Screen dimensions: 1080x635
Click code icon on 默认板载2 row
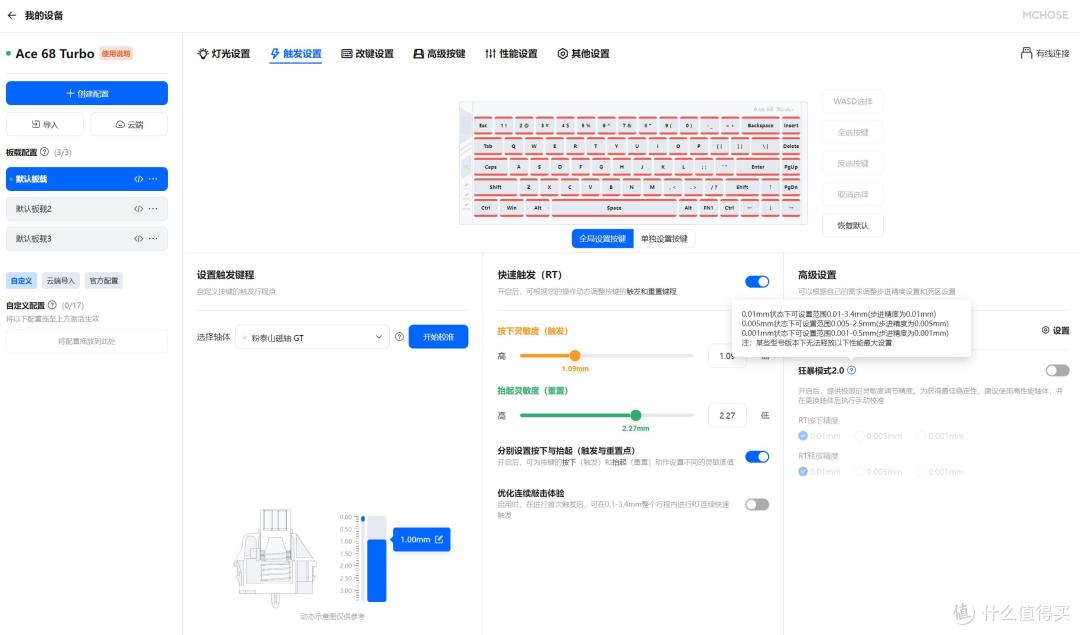138,209
